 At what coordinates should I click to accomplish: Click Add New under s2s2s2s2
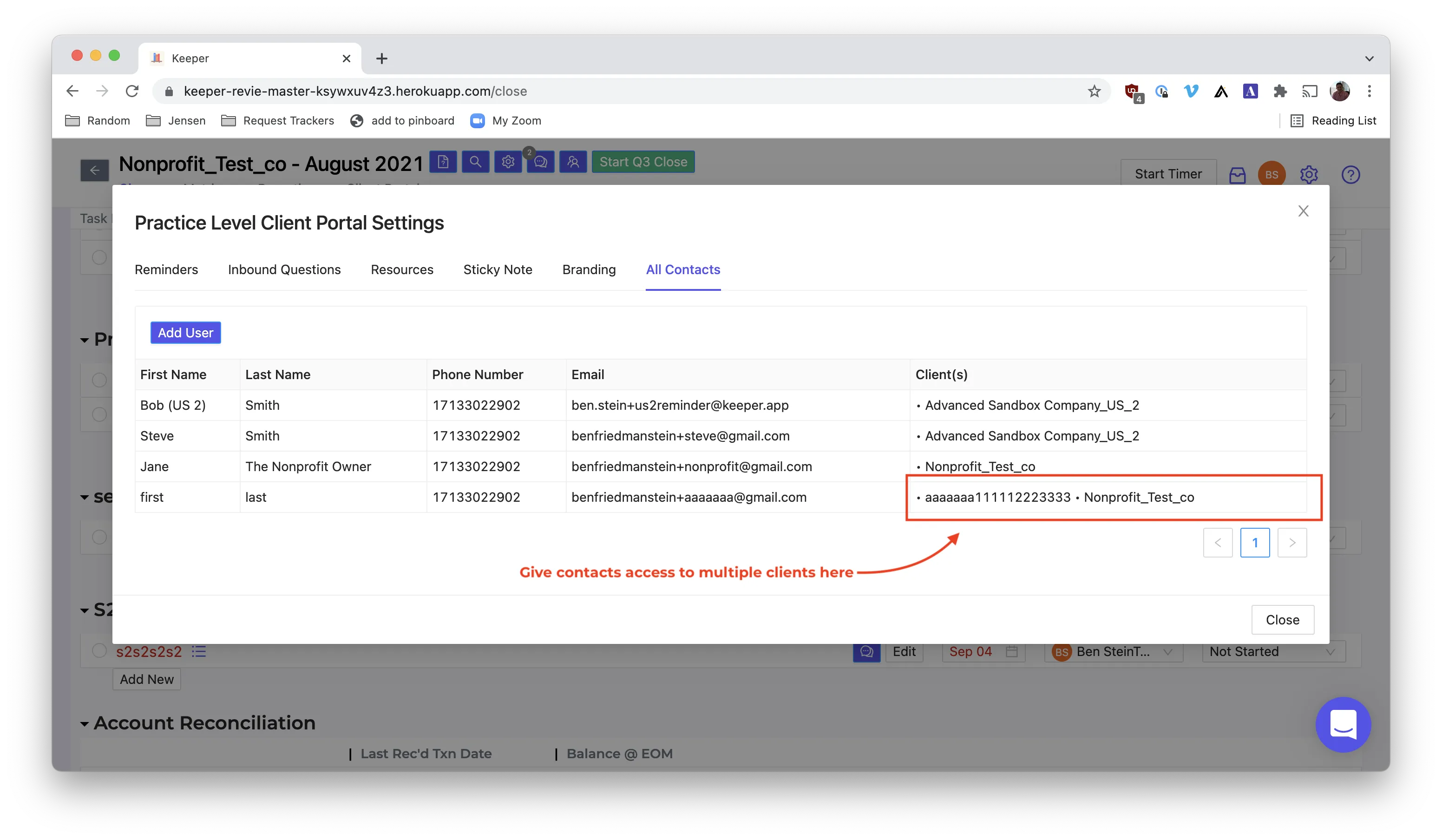[x=146, y=679]
